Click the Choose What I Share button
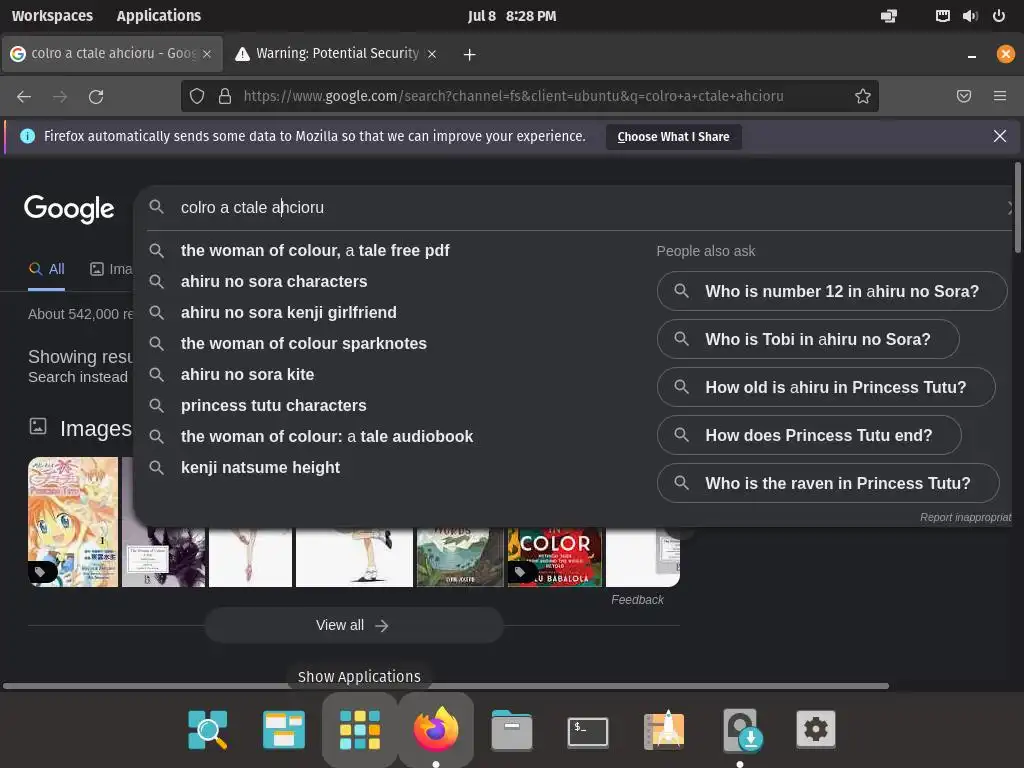 point(673,136)
